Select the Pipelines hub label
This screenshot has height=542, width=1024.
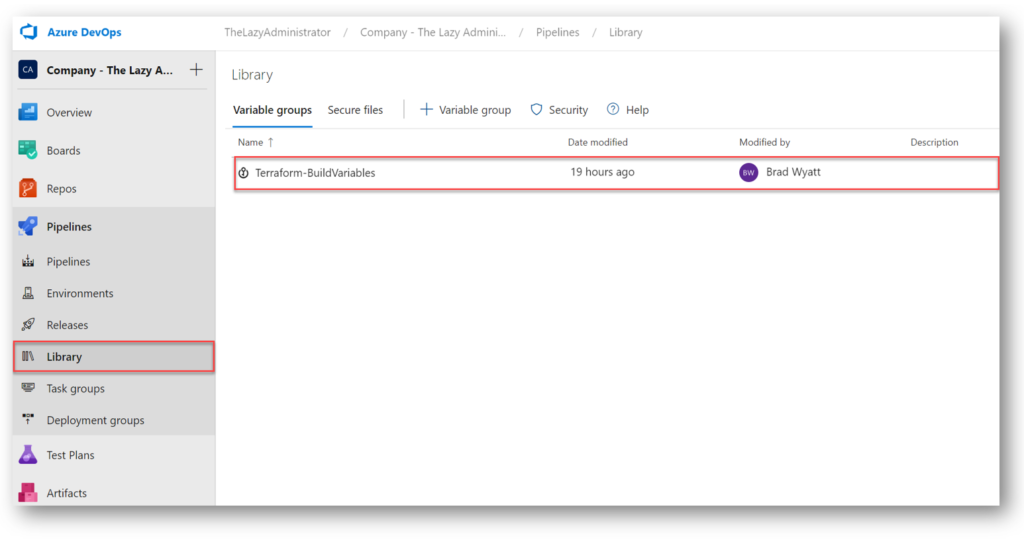point(69,227)
